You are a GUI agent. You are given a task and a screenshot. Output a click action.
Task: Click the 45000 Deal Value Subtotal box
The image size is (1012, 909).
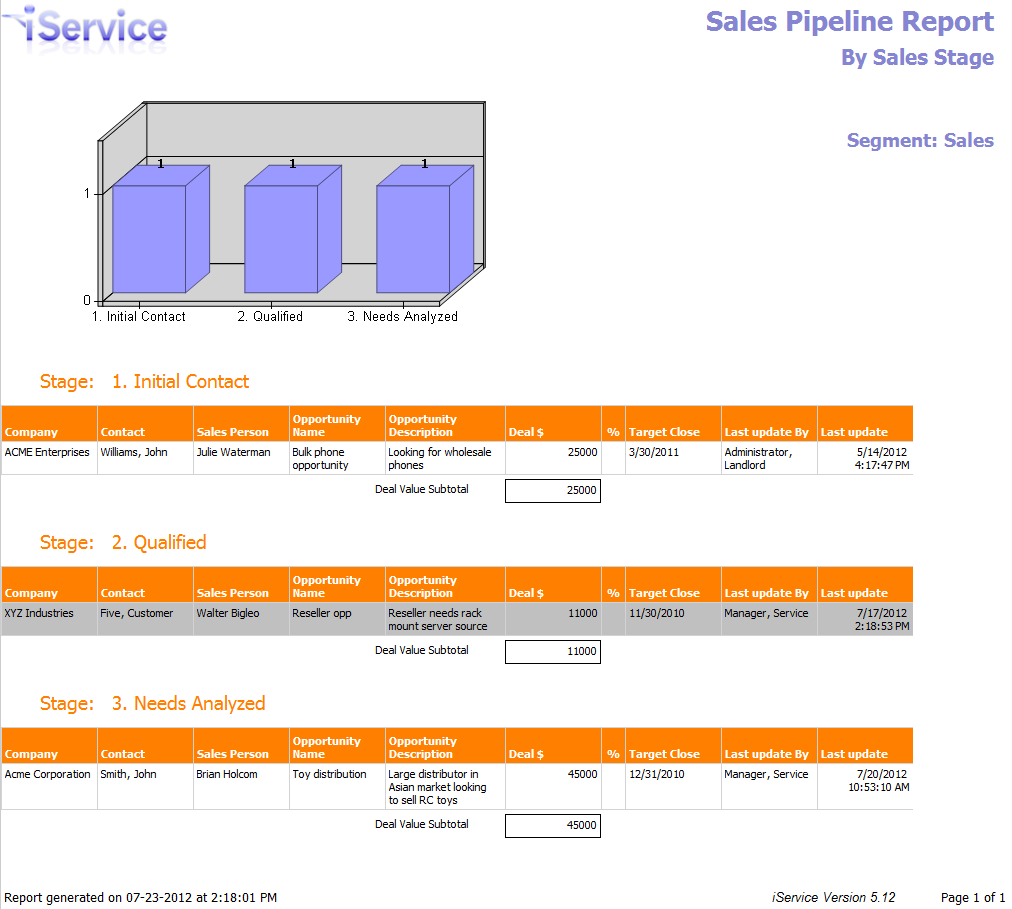point(552,826)
